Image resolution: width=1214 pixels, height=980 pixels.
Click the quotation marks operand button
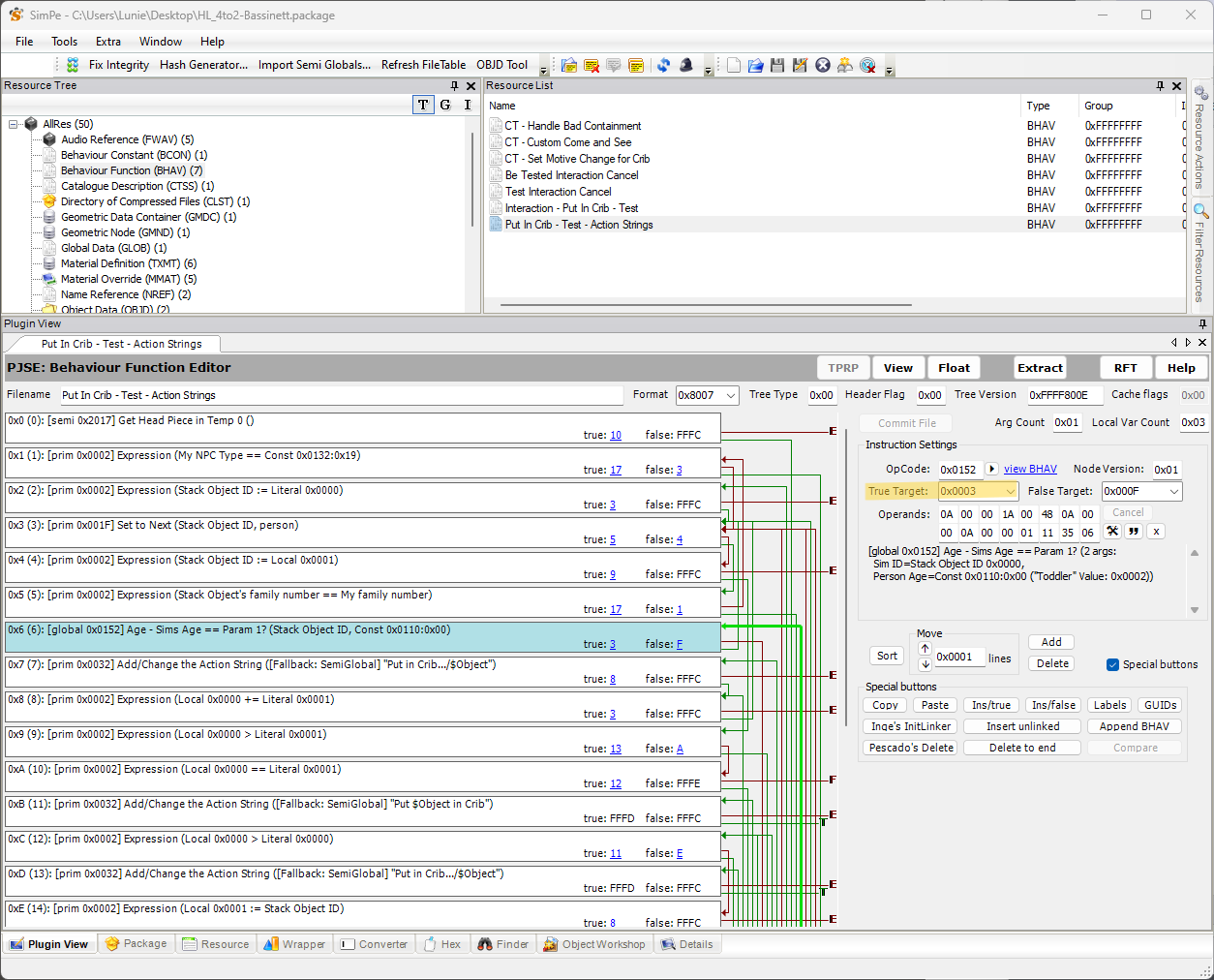click(1134, 532)
